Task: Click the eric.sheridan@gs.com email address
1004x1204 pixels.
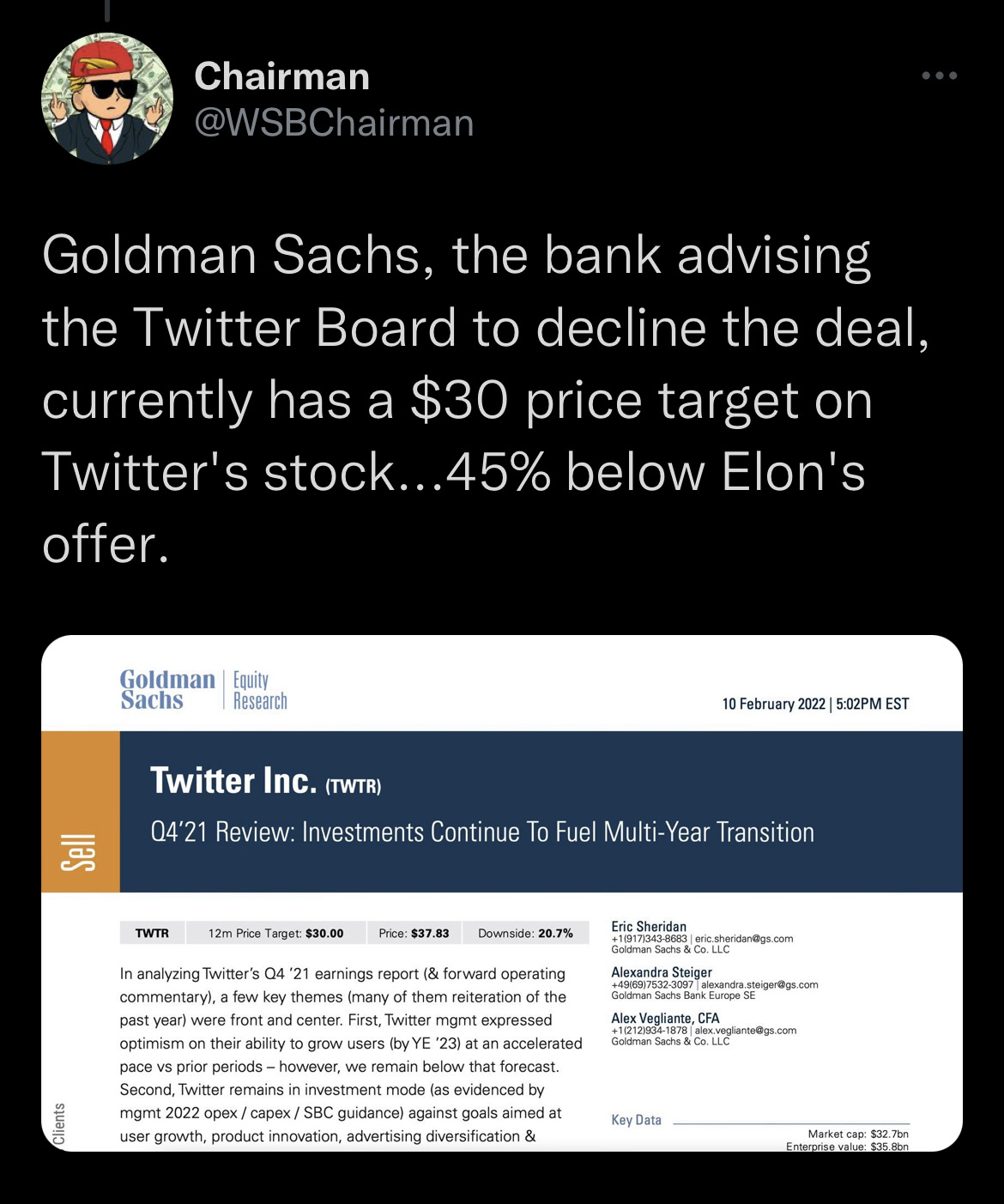Action: pos(744,939)
